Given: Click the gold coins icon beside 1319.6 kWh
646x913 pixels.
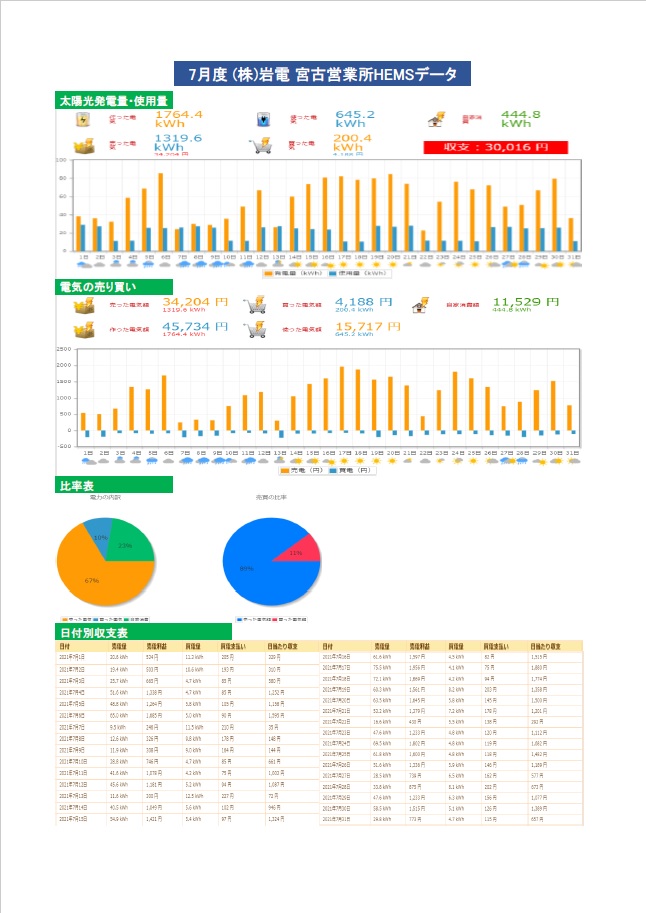Looking at the screenshot, I should [84, 146].
